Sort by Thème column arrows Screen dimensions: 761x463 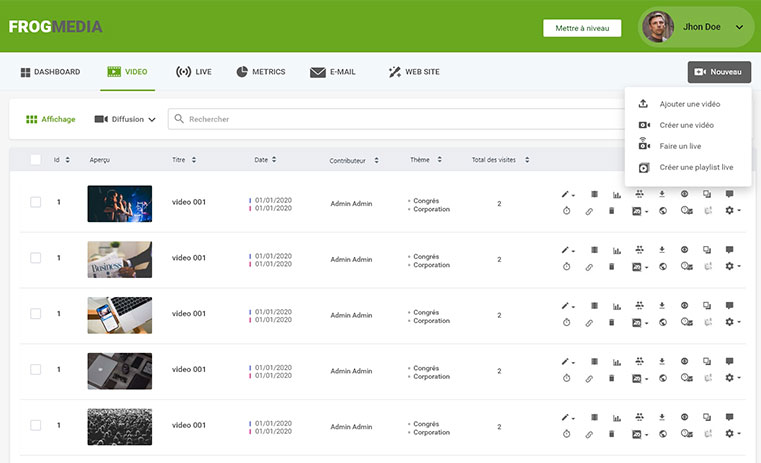coord(439,160)
